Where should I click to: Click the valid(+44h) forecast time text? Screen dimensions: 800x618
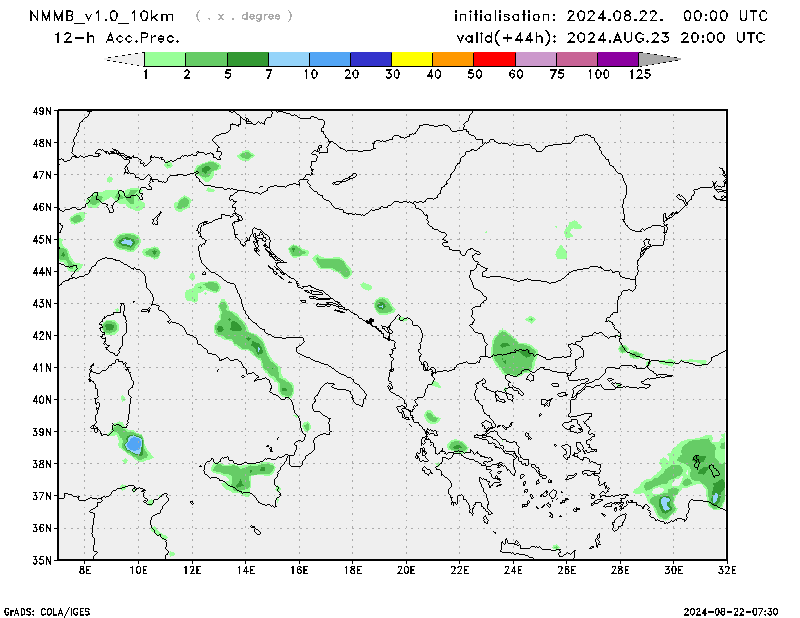[x=610, y=38]
